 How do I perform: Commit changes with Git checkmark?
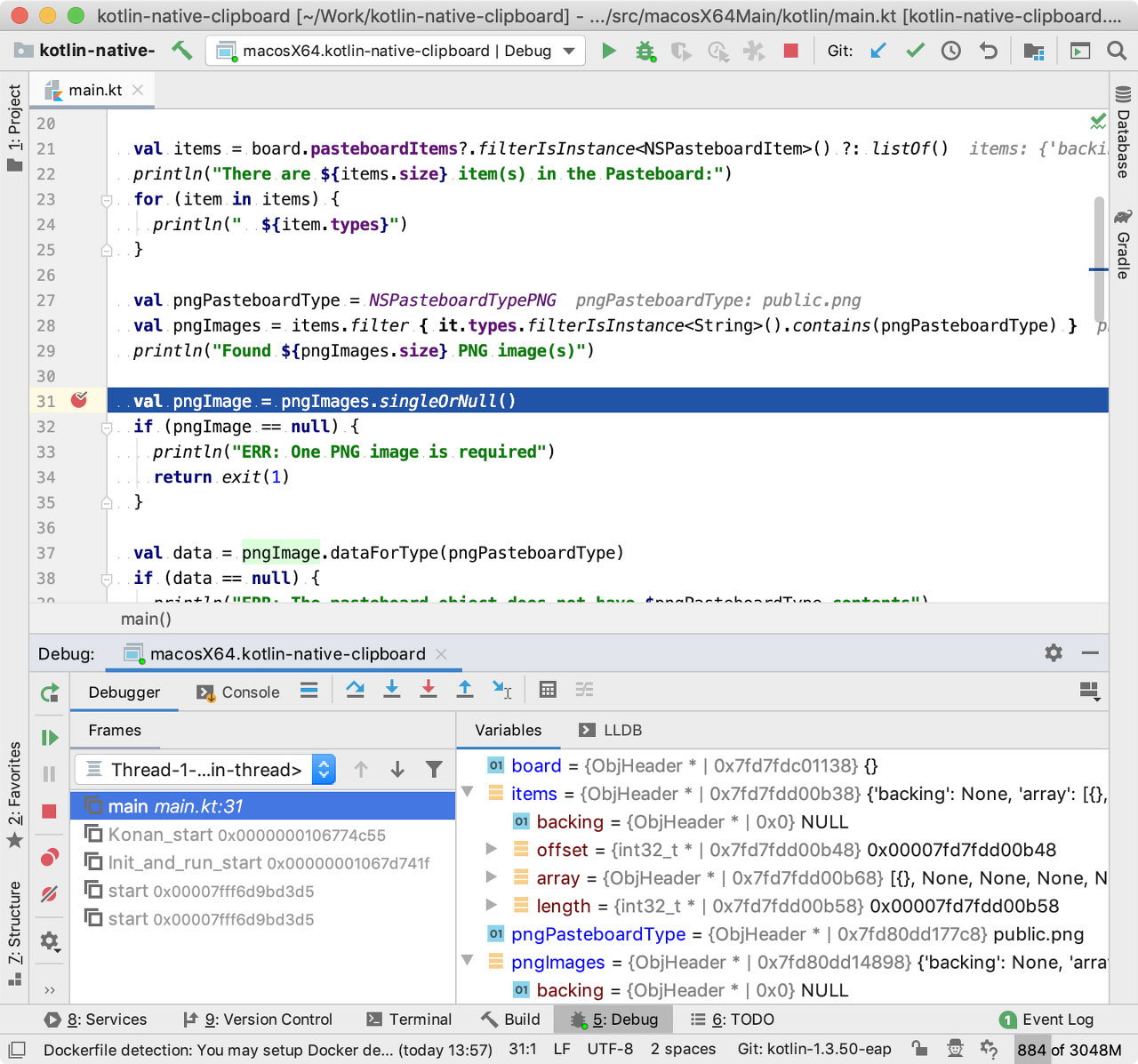pos(915,51)
